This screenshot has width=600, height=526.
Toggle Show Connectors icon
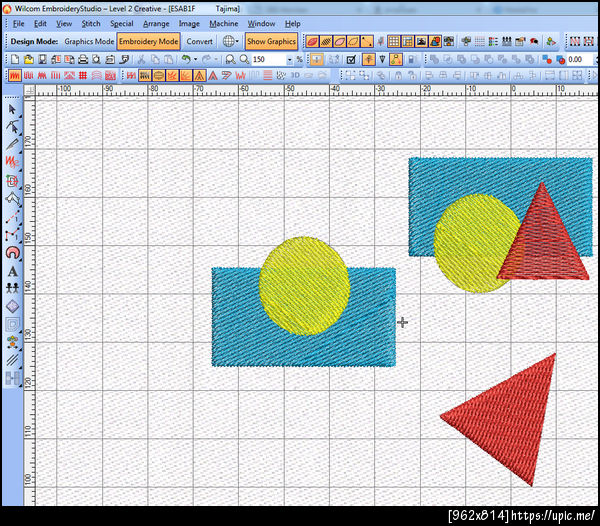pyautogui.click(x=367, y=41)
